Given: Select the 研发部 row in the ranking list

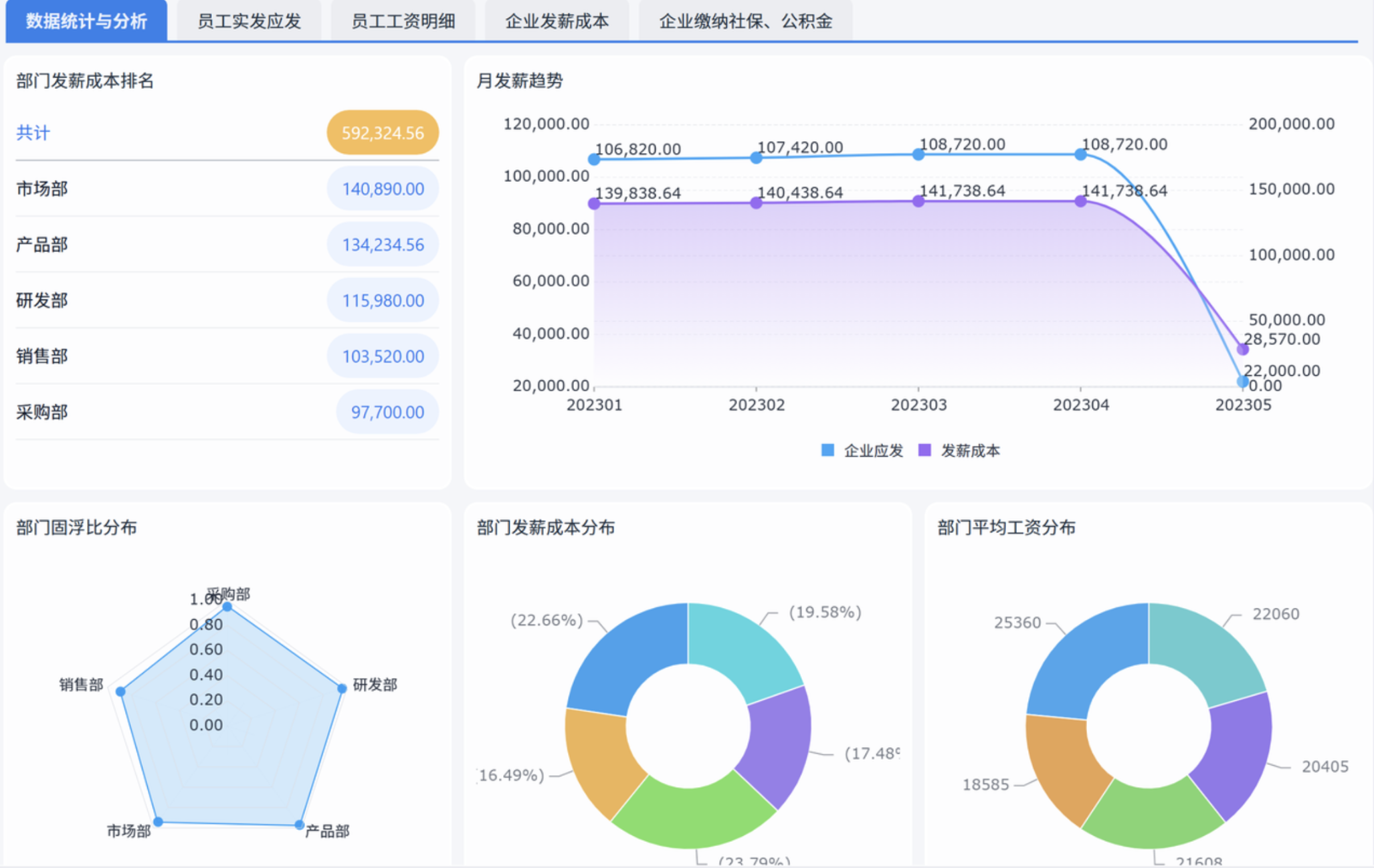Looking at the screenshot, I should pyautogui.click(x=227, y=300).
